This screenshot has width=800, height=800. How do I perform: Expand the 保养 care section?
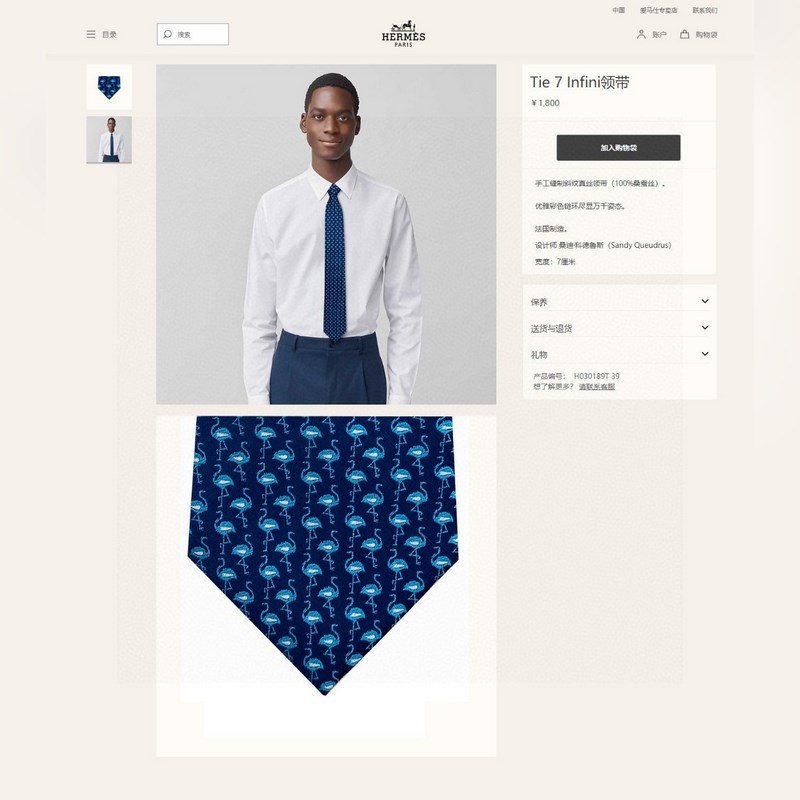click(x=619, y=302)
